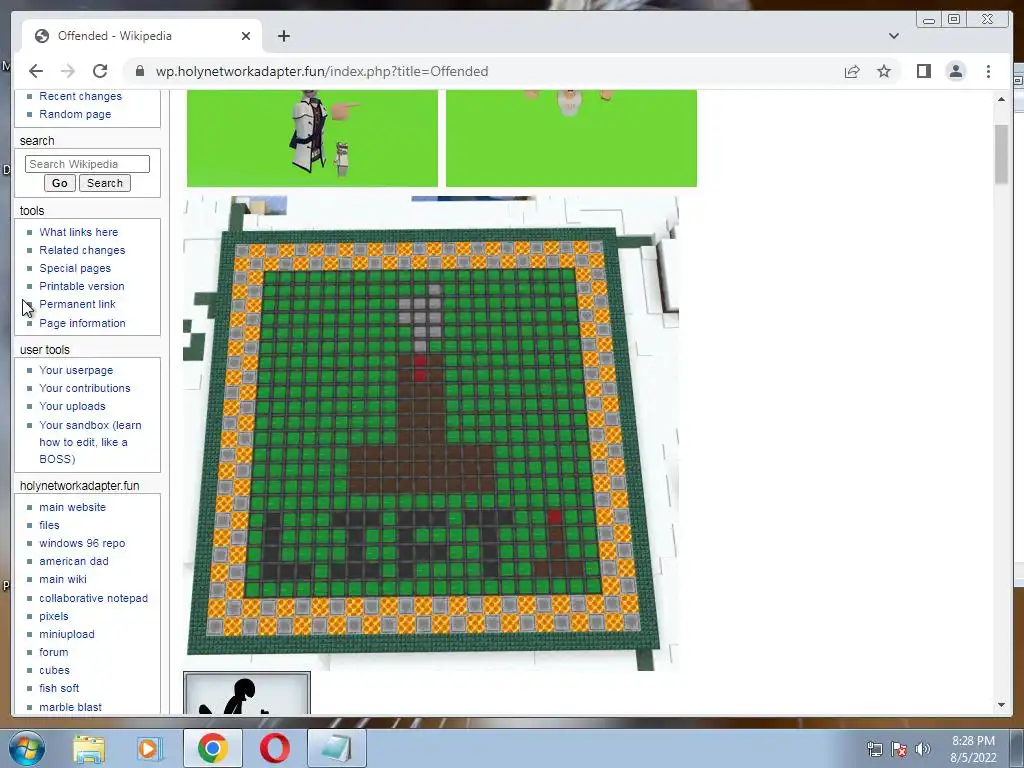The height and width of the screenshot is (768, 1024).
Task: Open Related changes link
Action: (82, 250)
